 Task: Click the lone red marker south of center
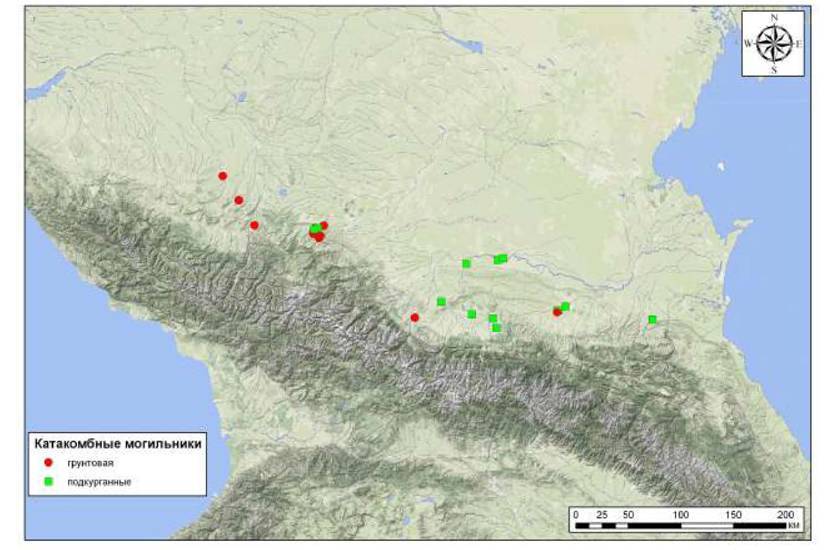[415, 318]
